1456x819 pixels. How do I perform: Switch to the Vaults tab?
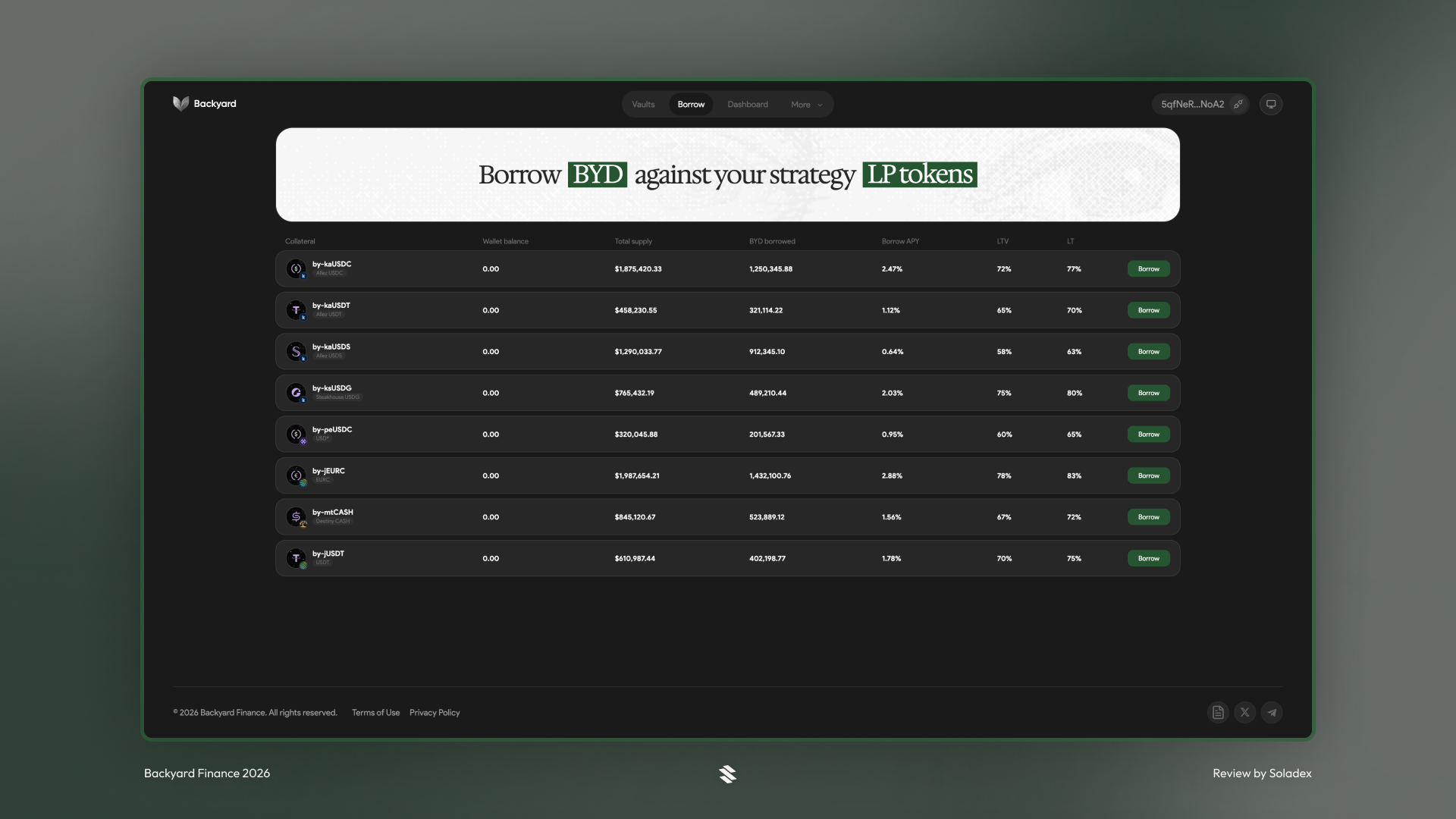click(x=643, y=105)
